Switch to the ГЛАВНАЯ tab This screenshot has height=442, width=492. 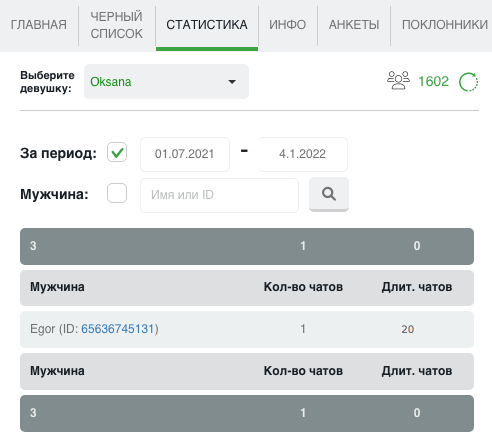[39, 25]
